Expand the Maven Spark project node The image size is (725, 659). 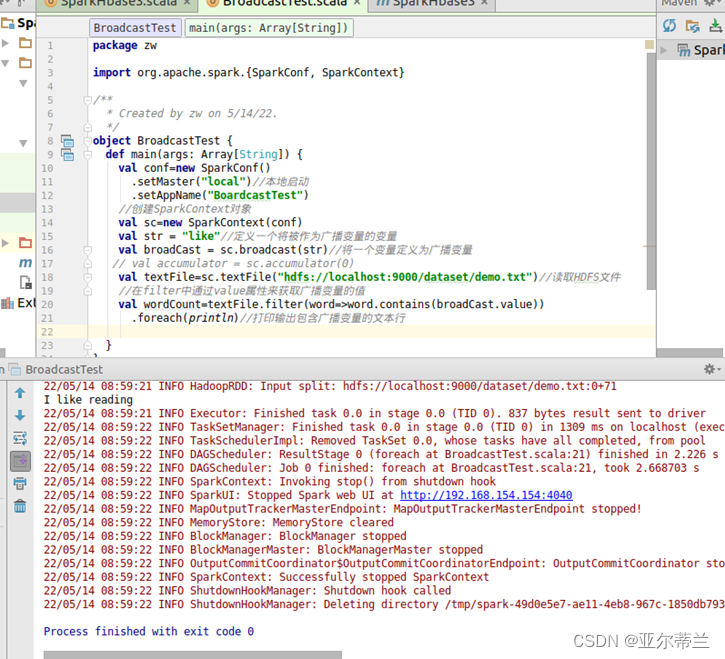664,50
